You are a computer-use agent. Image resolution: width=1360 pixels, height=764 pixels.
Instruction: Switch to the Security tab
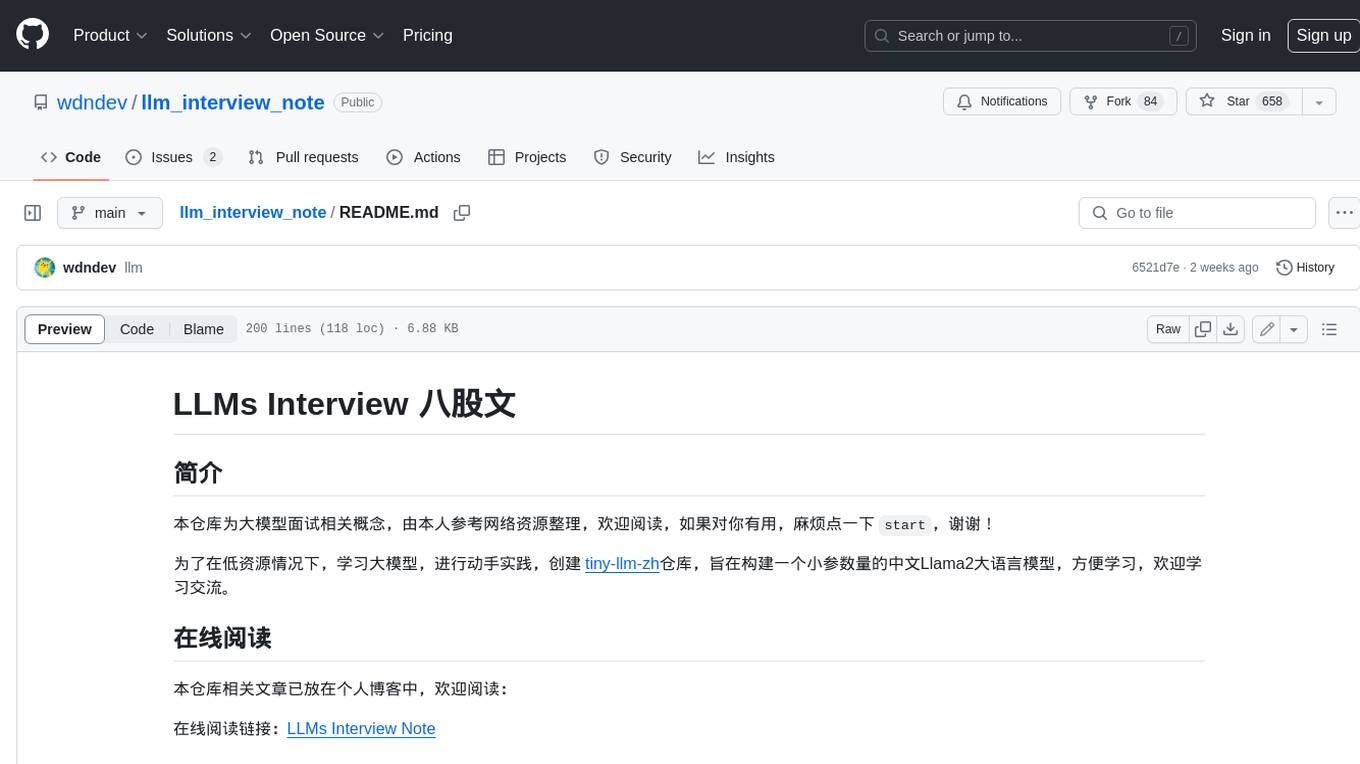coord(632,157)
